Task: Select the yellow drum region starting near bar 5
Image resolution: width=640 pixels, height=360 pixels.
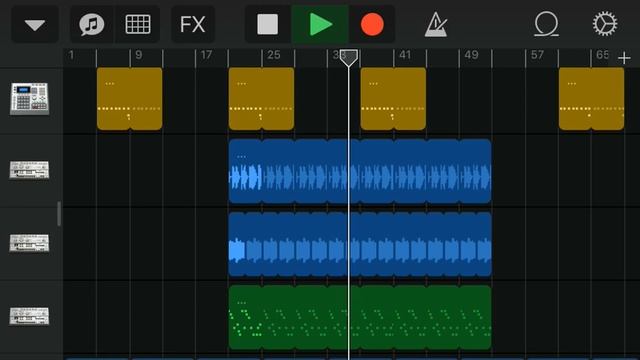Action: point(130,99)
